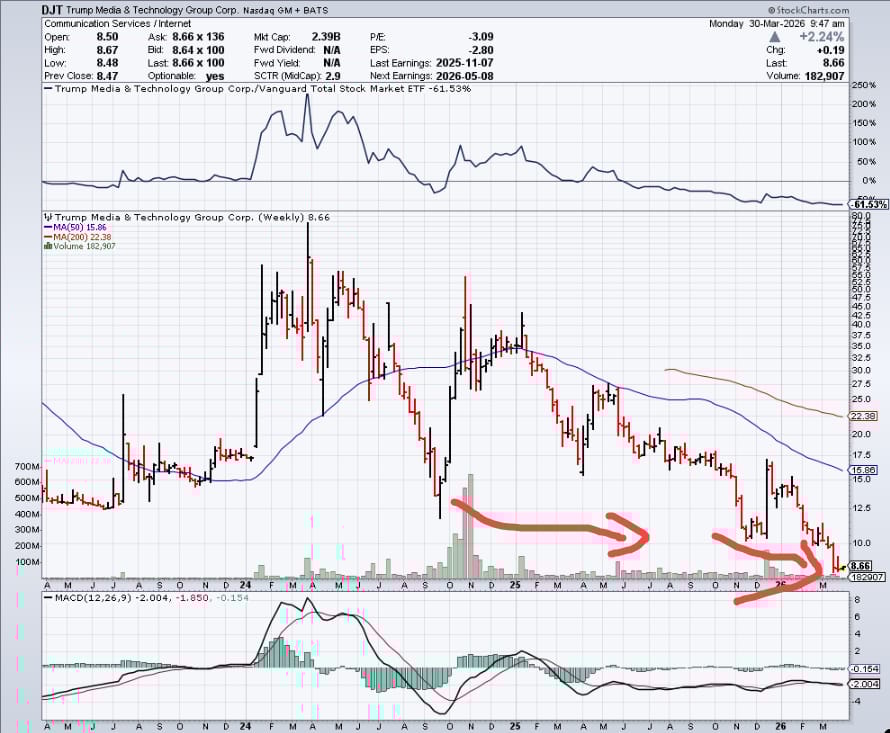This screenshot has height=733, width=890.
Task: Click the Volume 182,907 legend under MA(200)
Action: [84, 246]
